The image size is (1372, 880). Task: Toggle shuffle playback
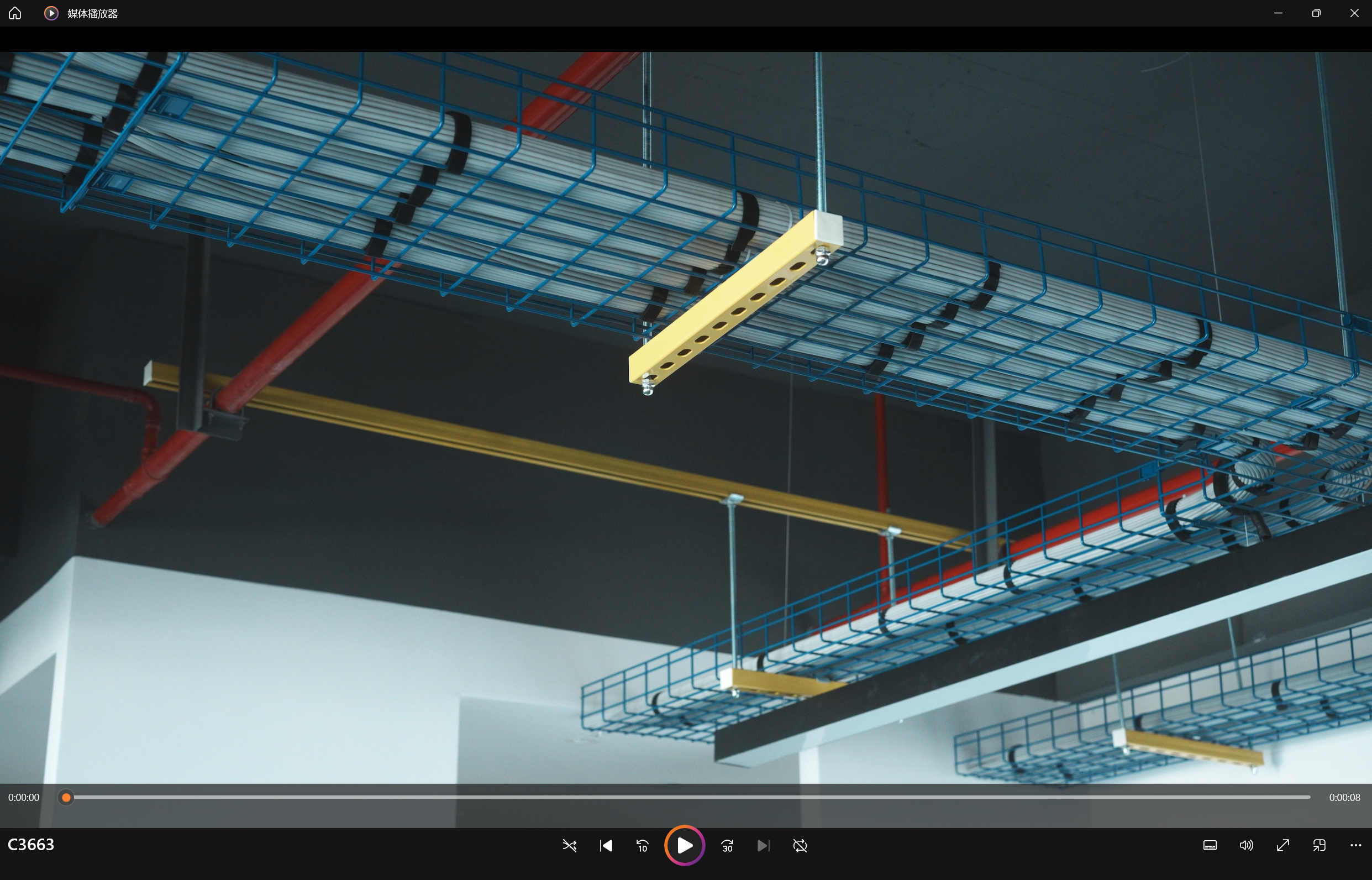point(570,846)
